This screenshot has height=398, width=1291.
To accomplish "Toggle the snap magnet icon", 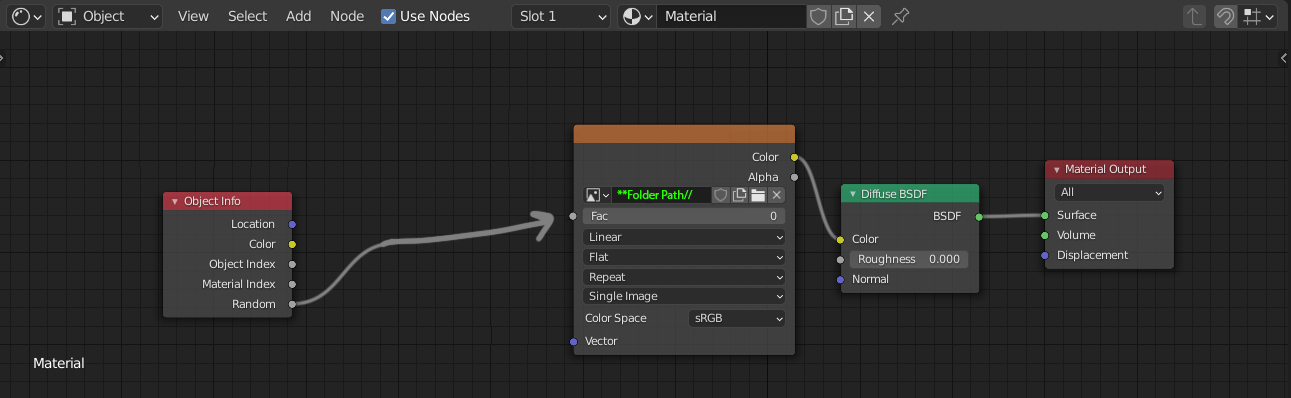I will pos(1225,16).
